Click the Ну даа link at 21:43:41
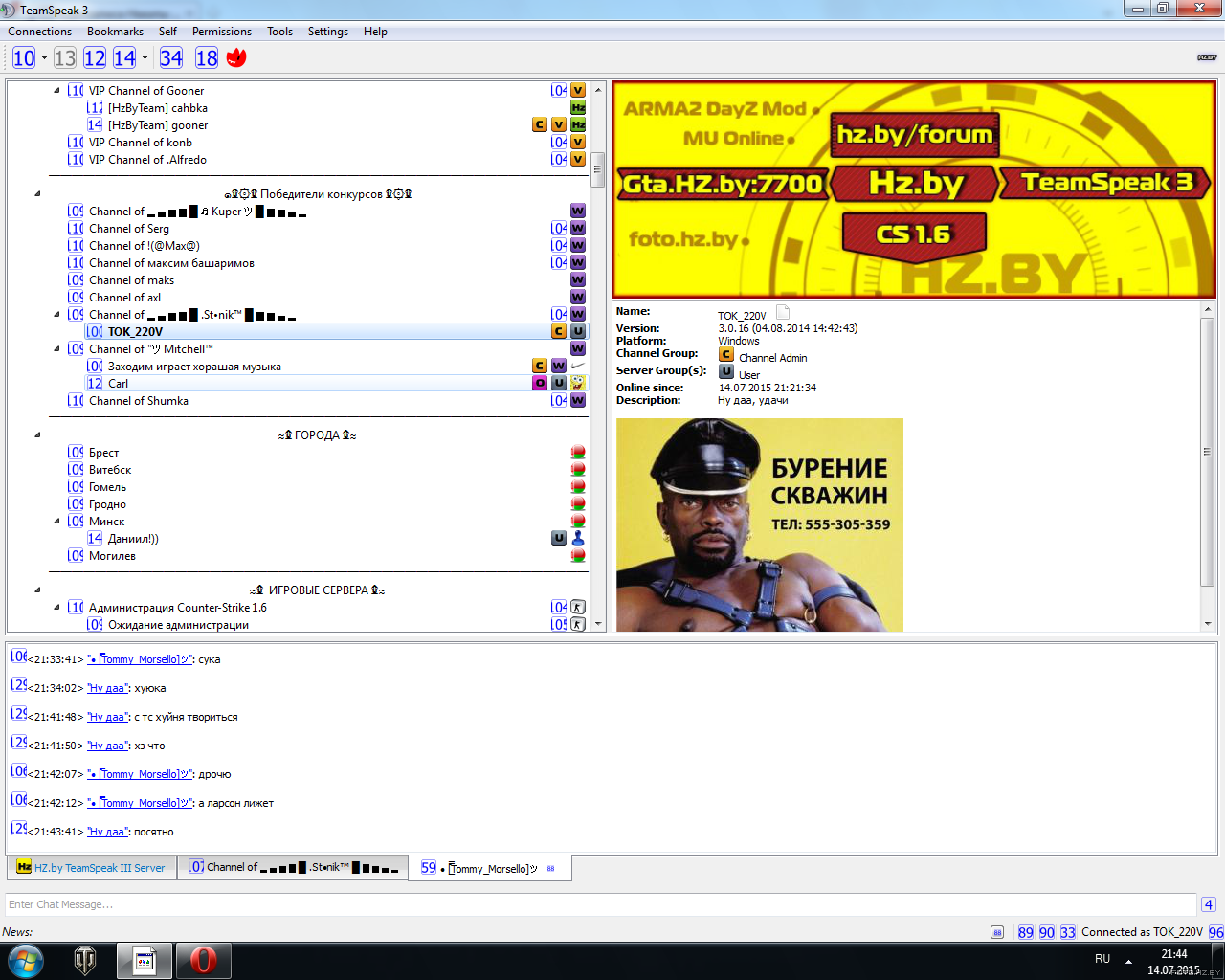Viewport: 1225px width, 980px height. (107, 832)
